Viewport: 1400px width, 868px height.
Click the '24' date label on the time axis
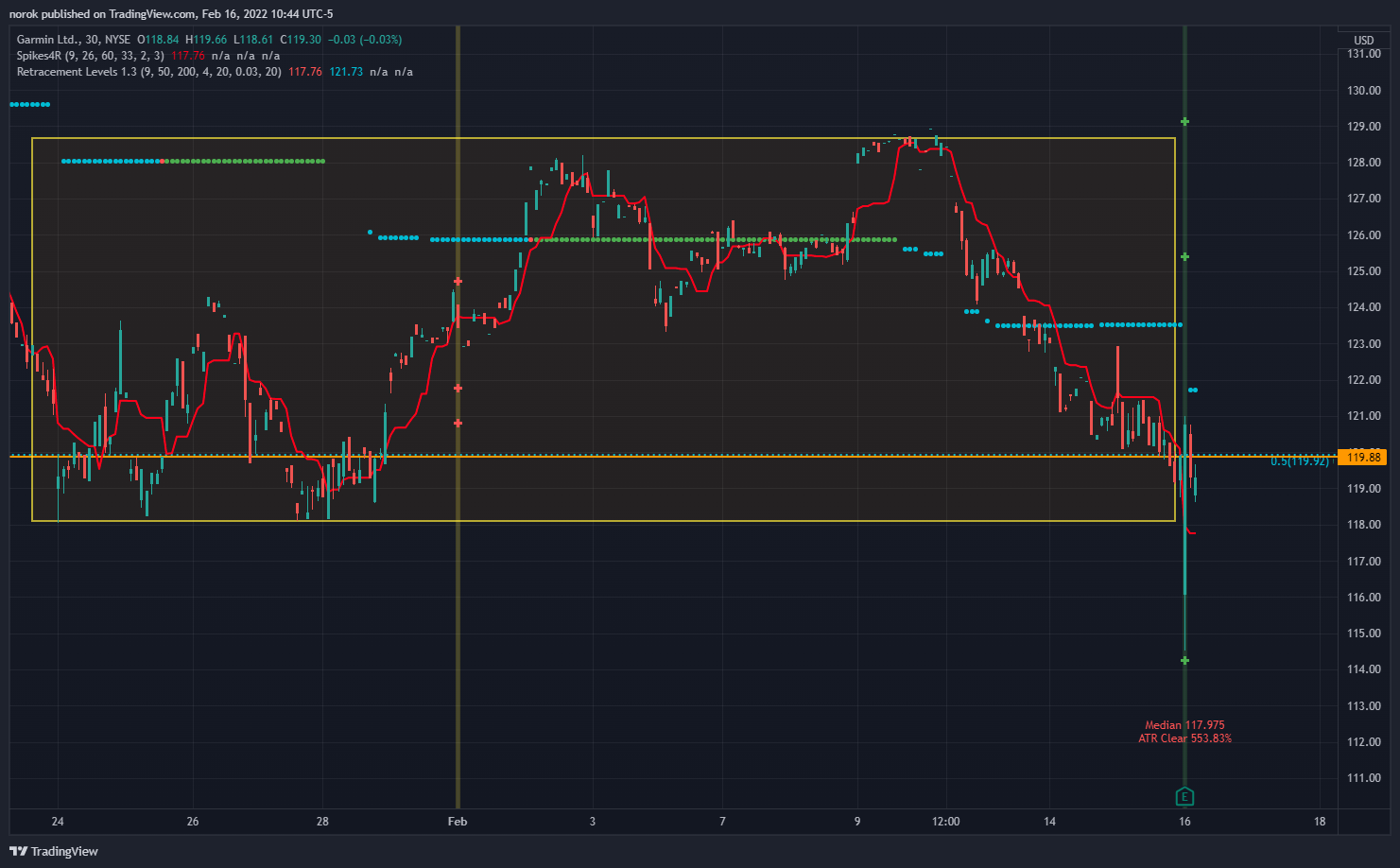(58, 822)
